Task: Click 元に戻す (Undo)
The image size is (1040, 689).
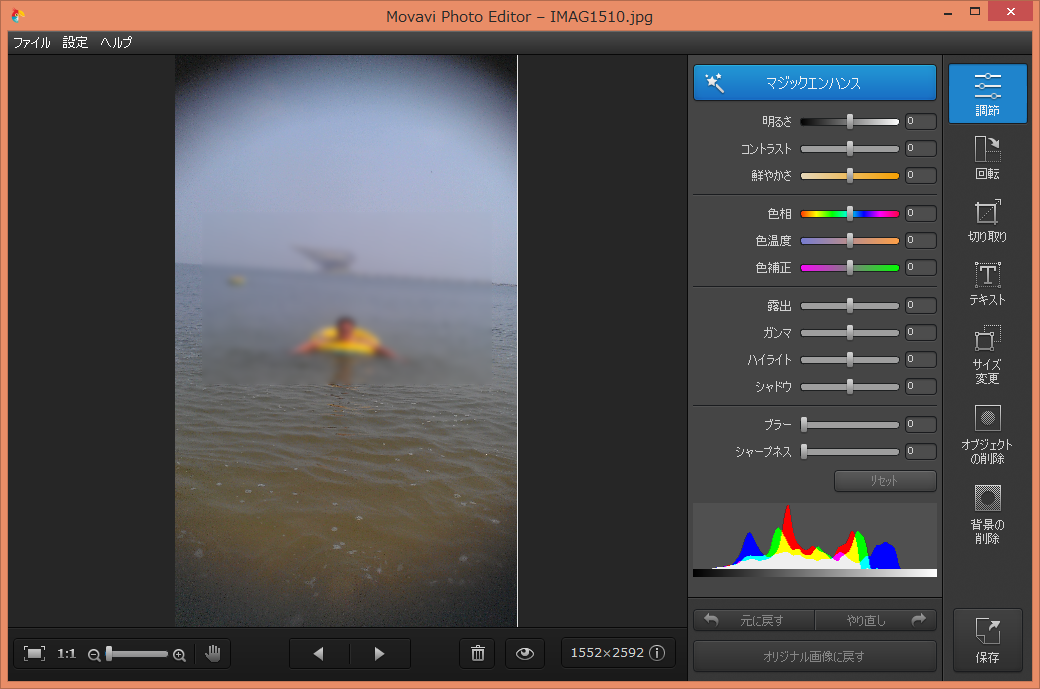Action: 753,621
